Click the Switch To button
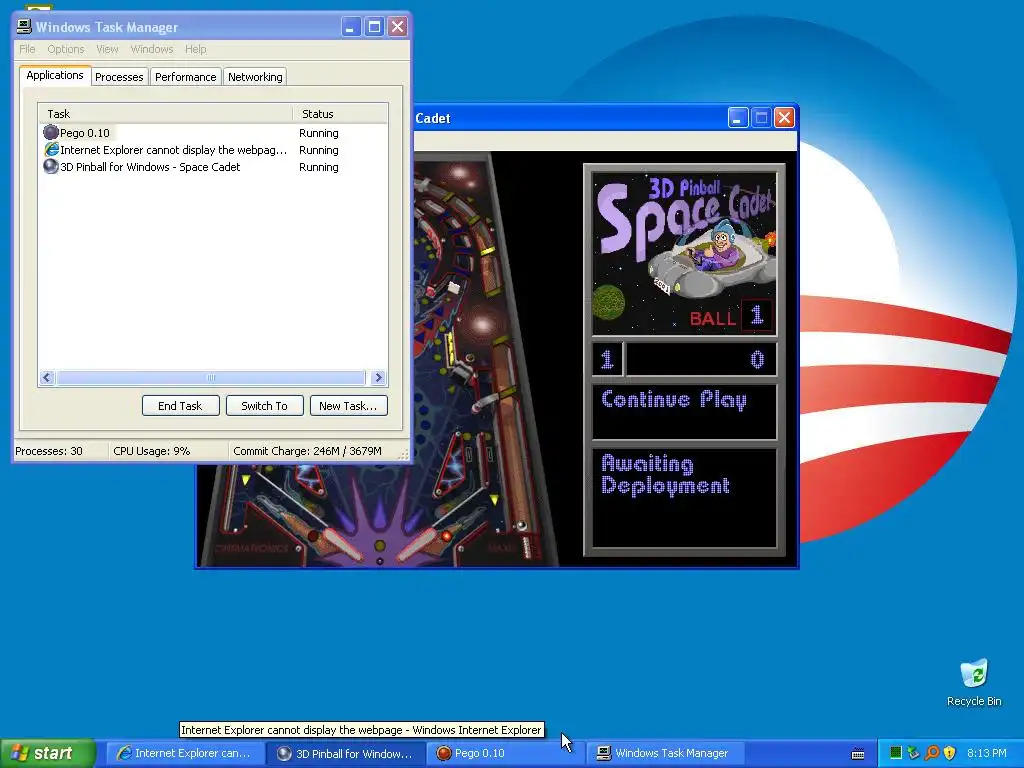1024x768 pixels. 264,406
